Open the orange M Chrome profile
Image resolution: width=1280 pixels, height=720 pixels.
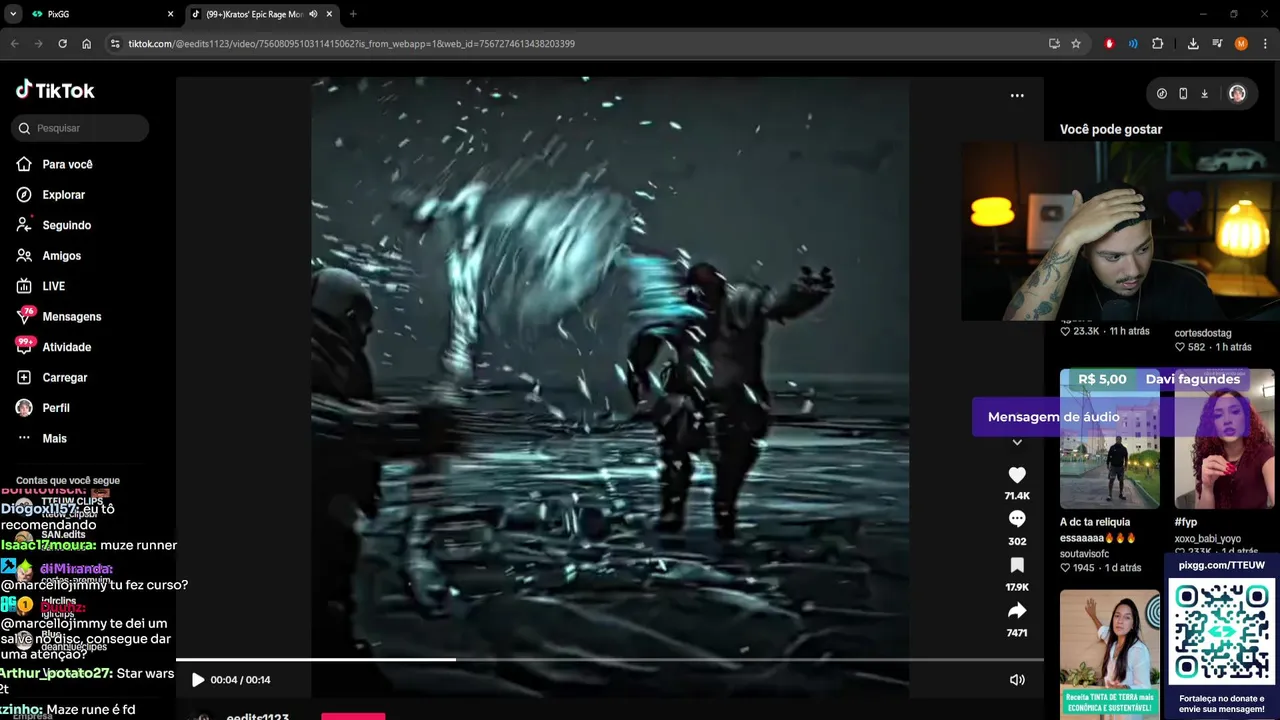pyautogui.click(x=1241, y=44)
